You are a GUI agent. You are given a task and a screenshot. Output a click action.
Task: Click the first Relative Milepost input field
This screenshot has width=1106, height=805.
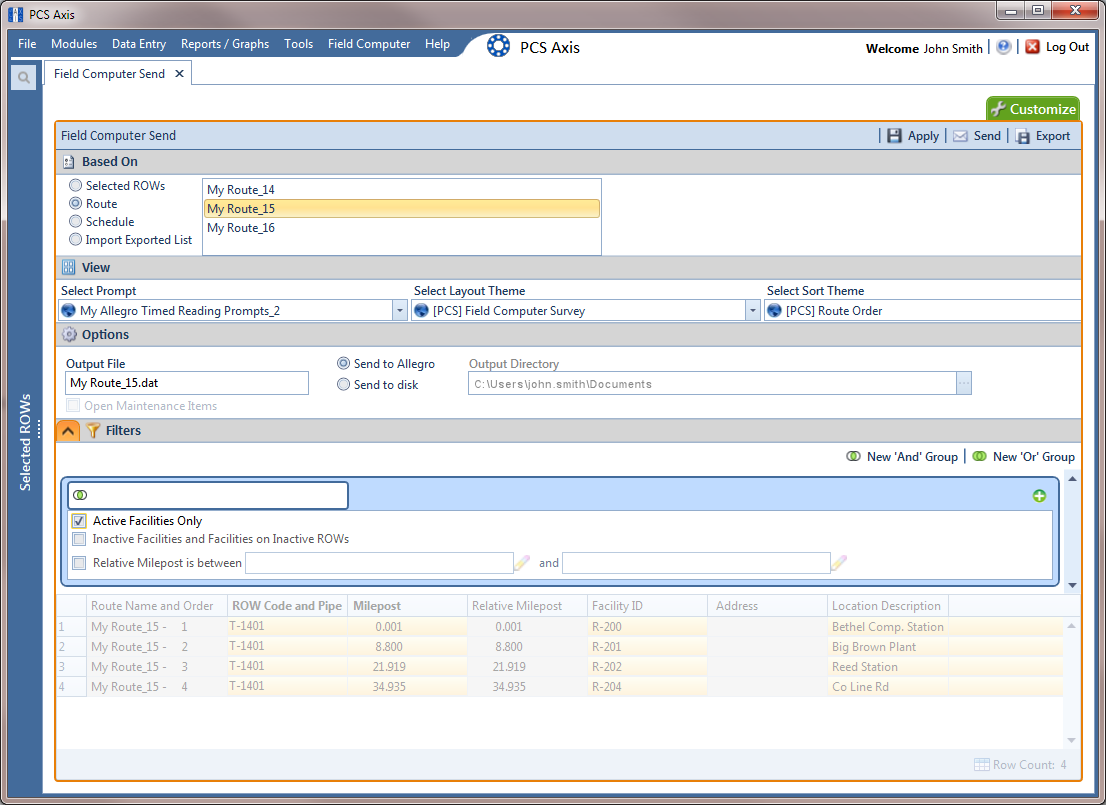pyautogui.click(x=379, y=563)
